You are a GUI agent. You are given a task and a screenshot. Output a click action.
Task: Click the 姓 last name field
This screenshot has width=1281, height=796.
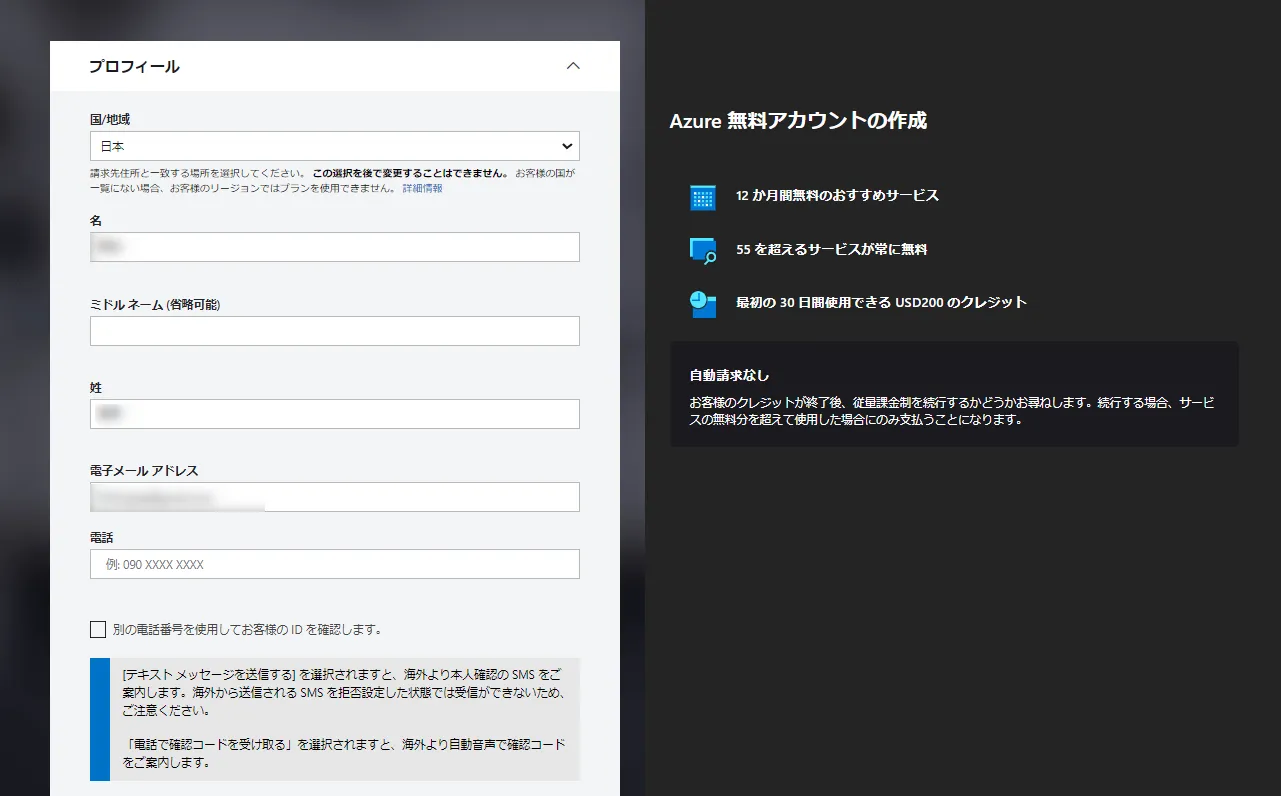pyautogui.click(x=334, y=414)
